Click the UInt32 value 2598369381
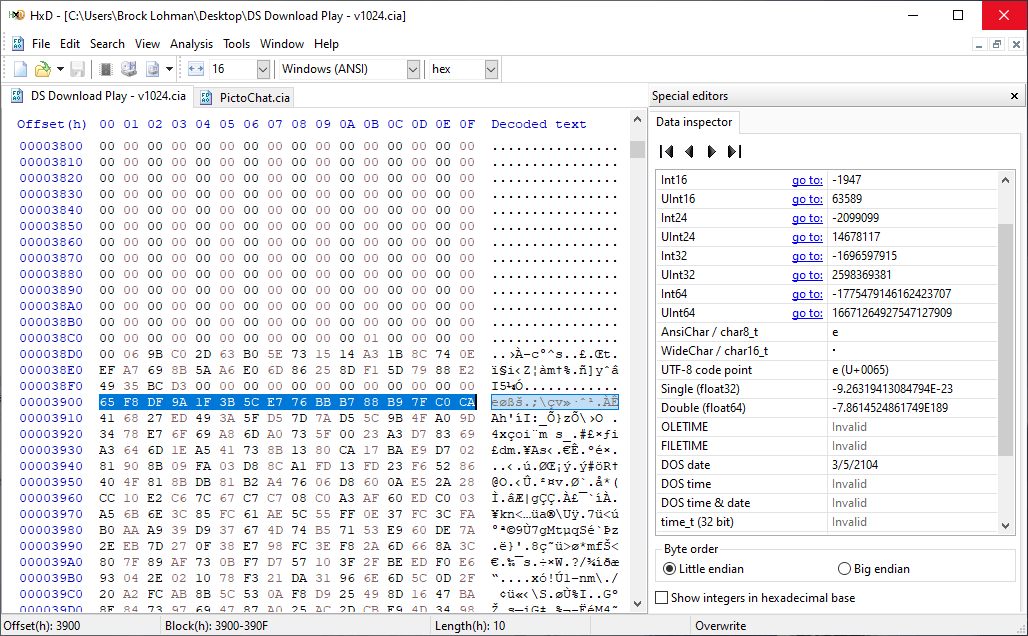This screenshot has width=1028, height=636. point(861,275)
